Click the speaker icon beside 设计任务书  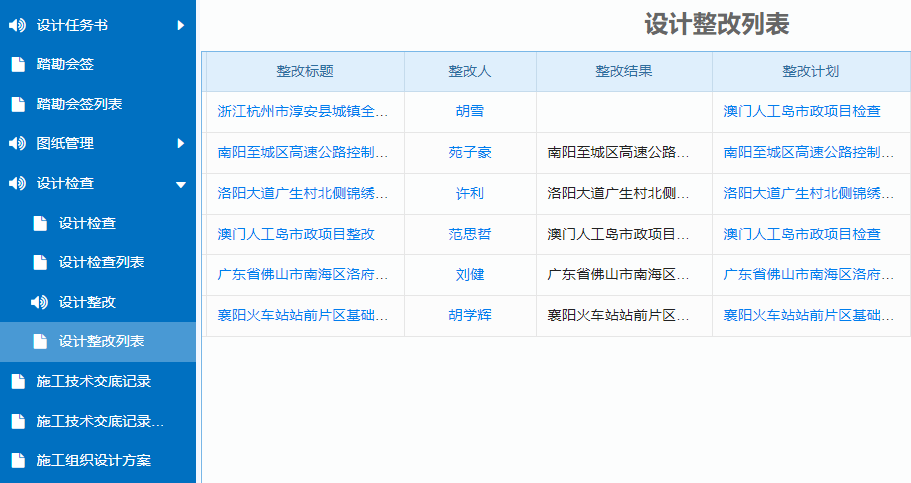(x=17, y=25)
